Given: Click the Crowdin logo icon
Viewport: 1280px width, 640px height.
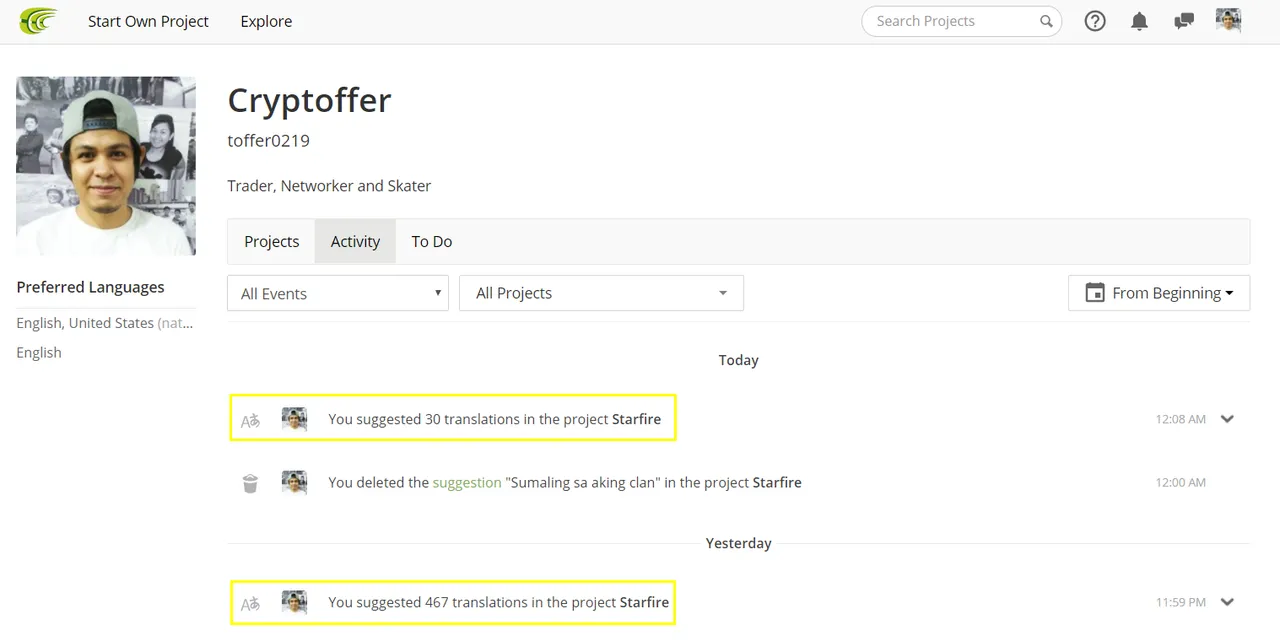Looking at the screenshot, I should (x=39, y=21).
